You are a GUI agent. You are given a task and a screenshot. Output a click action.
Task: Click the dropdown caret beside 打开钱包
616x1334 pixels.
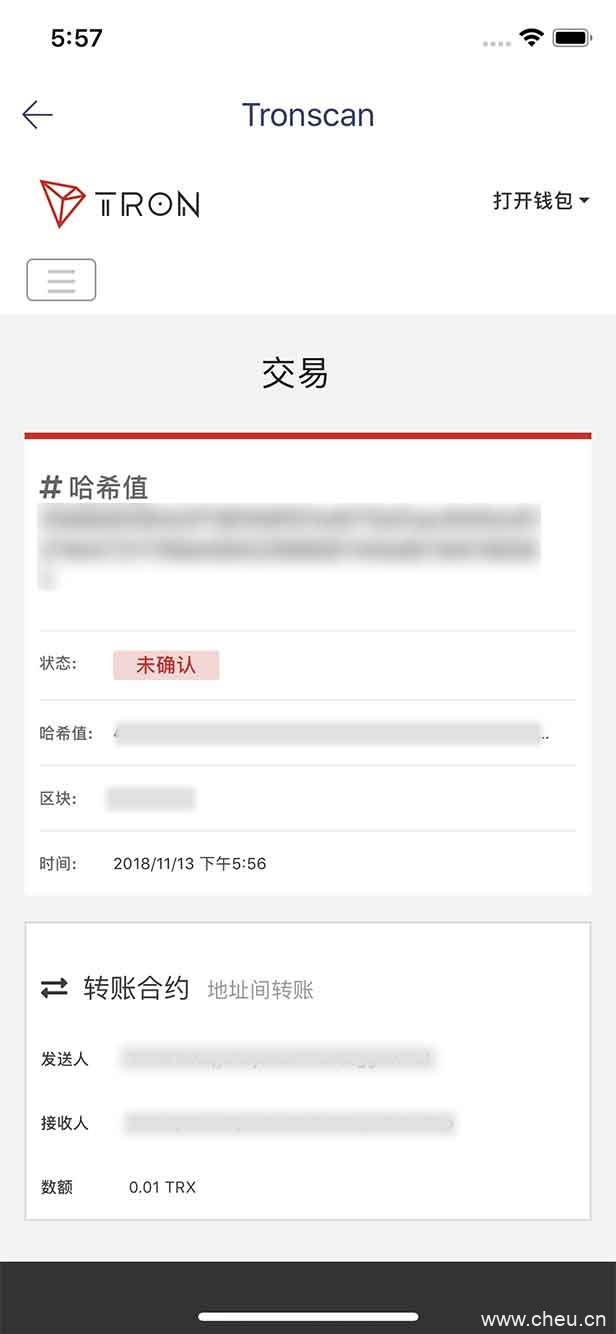point(584,201)
